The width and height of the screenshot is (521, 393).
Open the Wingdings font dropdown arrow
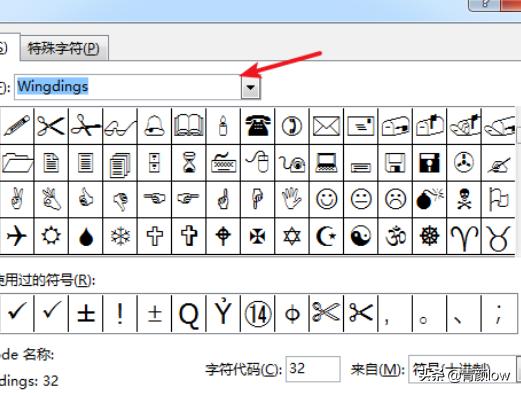[250, 87]
